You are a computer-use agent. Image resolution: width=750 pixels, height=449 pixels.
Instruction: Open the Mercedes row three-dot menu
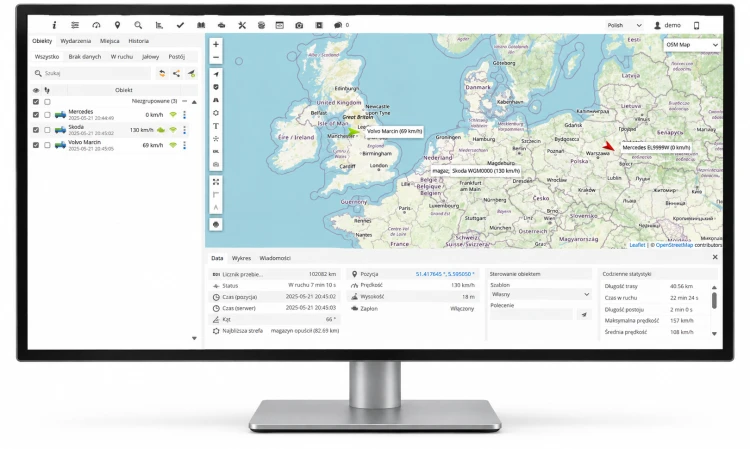[185, 115]
